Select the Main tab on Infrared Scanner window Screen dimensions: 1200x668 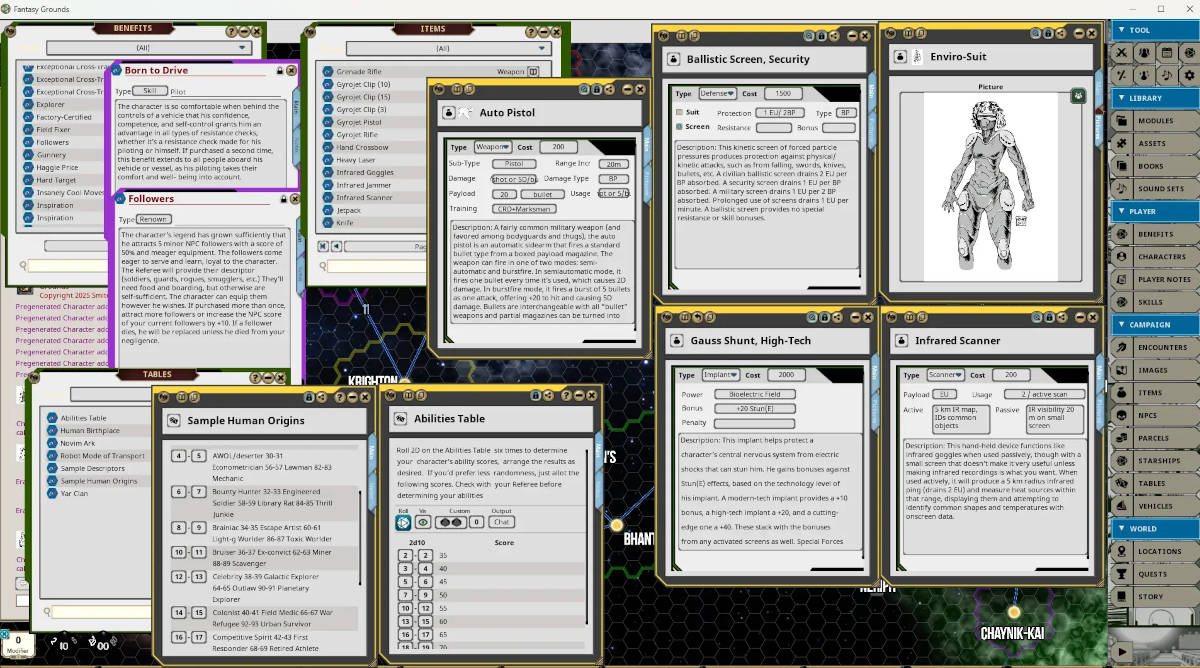[1100, 372]
